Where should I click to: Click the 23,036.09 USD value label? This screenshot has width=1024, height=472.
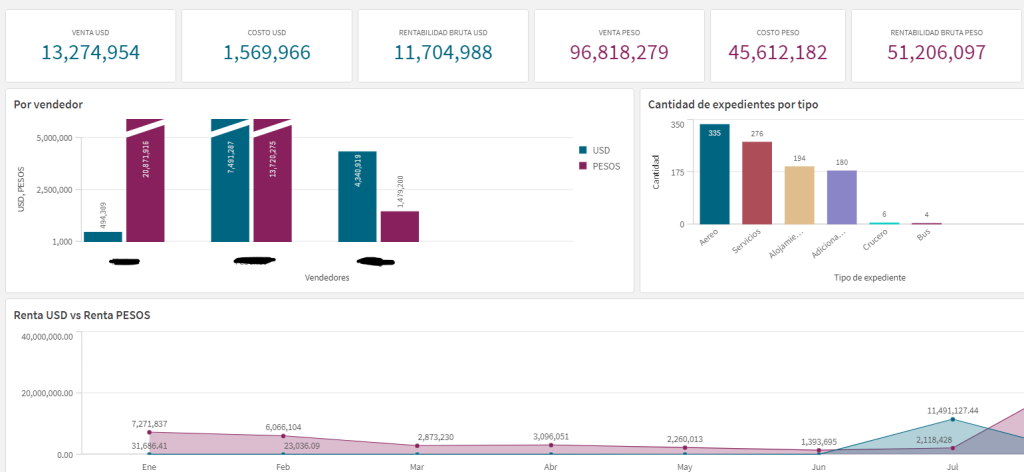(x=302, y=446)
